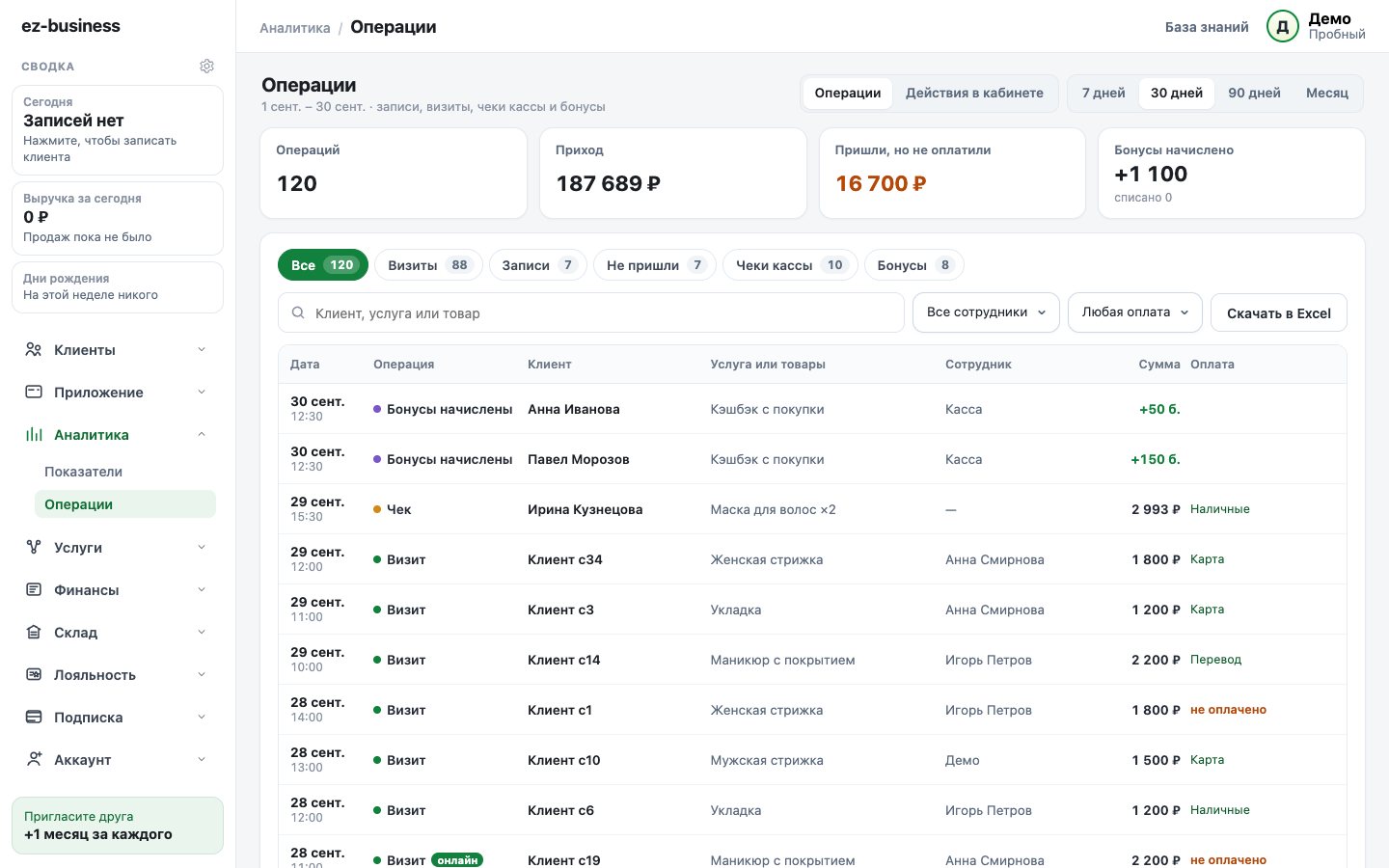Filter by Чеки кассы tab
Image resolution: width=1389 pixels, height=868 pixels.
(790, 265)
